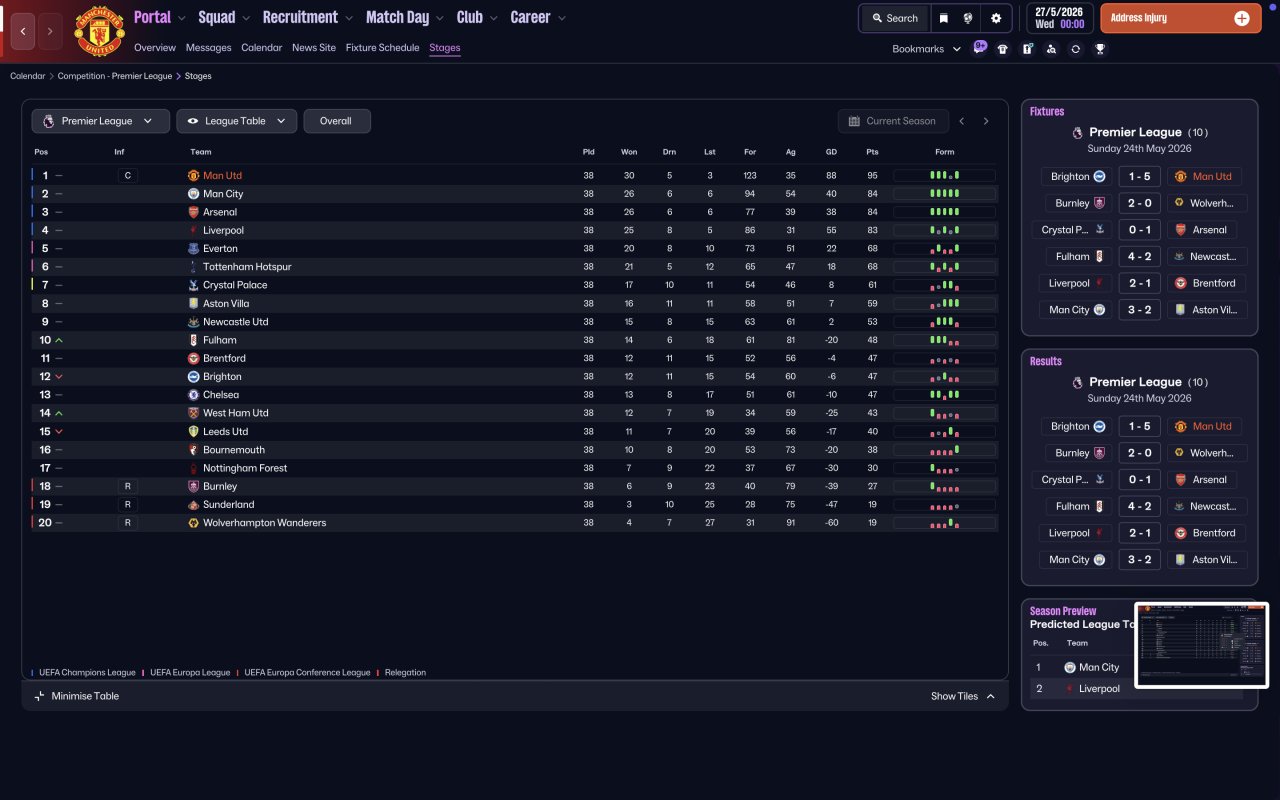Click the plus icon on Address Injury

tap(1241, 18)
